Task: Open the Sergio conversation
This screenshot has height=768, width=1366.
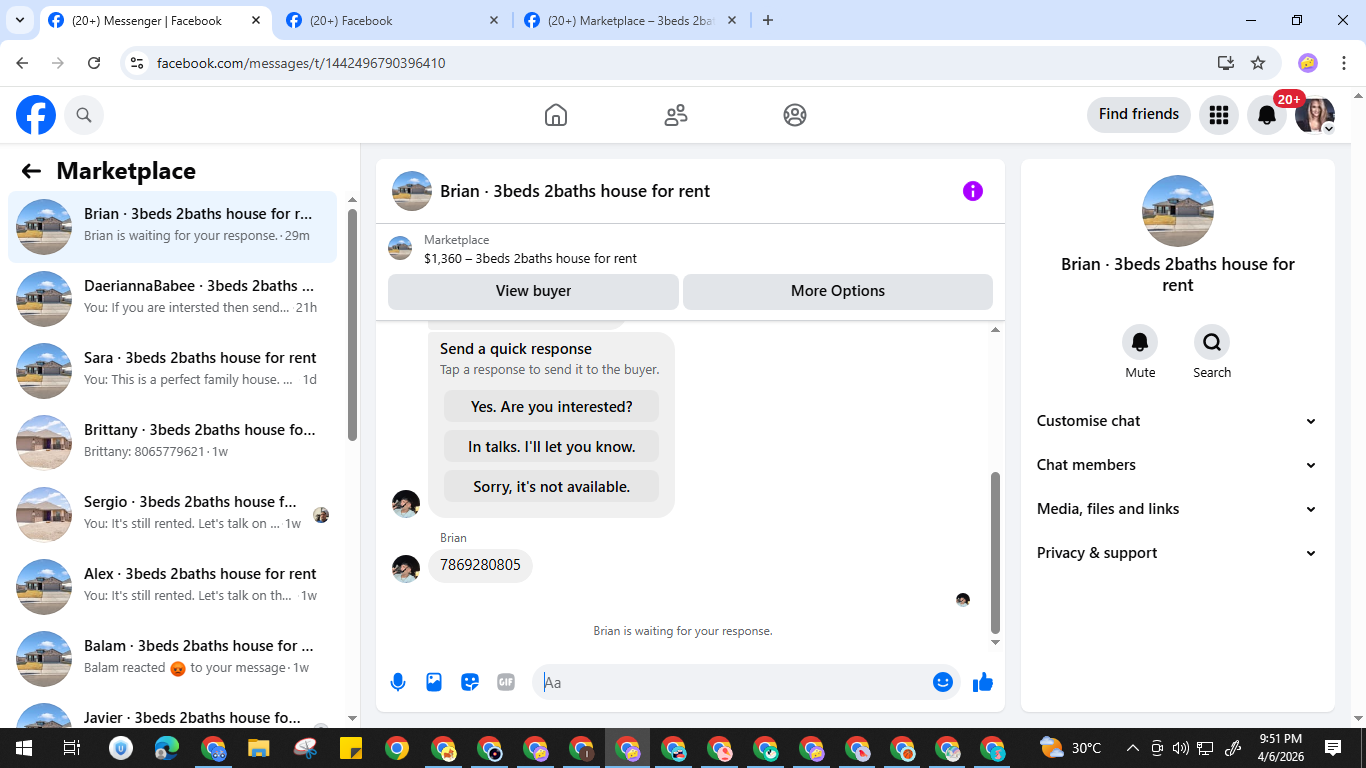Action: tap(172, 515)
